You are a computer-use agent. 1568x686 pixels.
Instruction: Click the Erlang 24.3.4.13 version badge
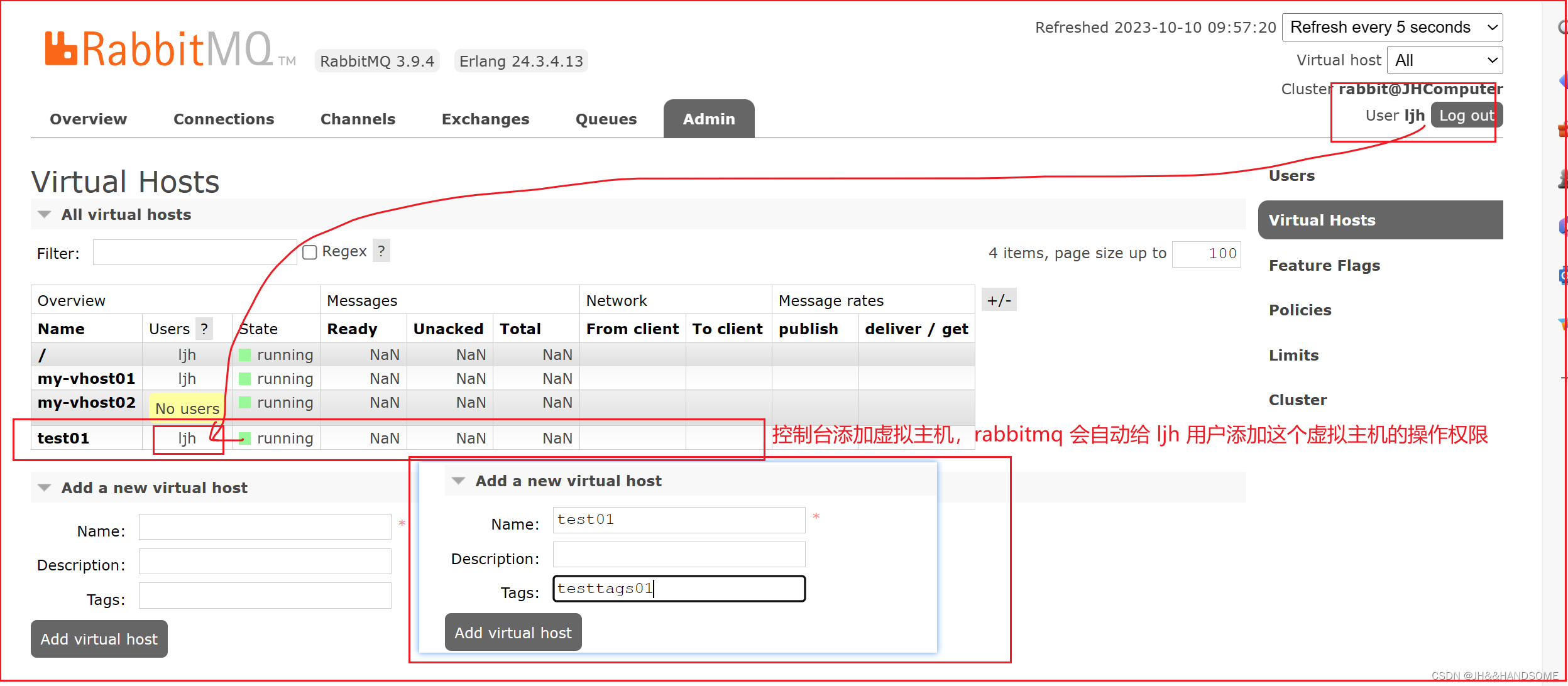click(x=521, y=61)
